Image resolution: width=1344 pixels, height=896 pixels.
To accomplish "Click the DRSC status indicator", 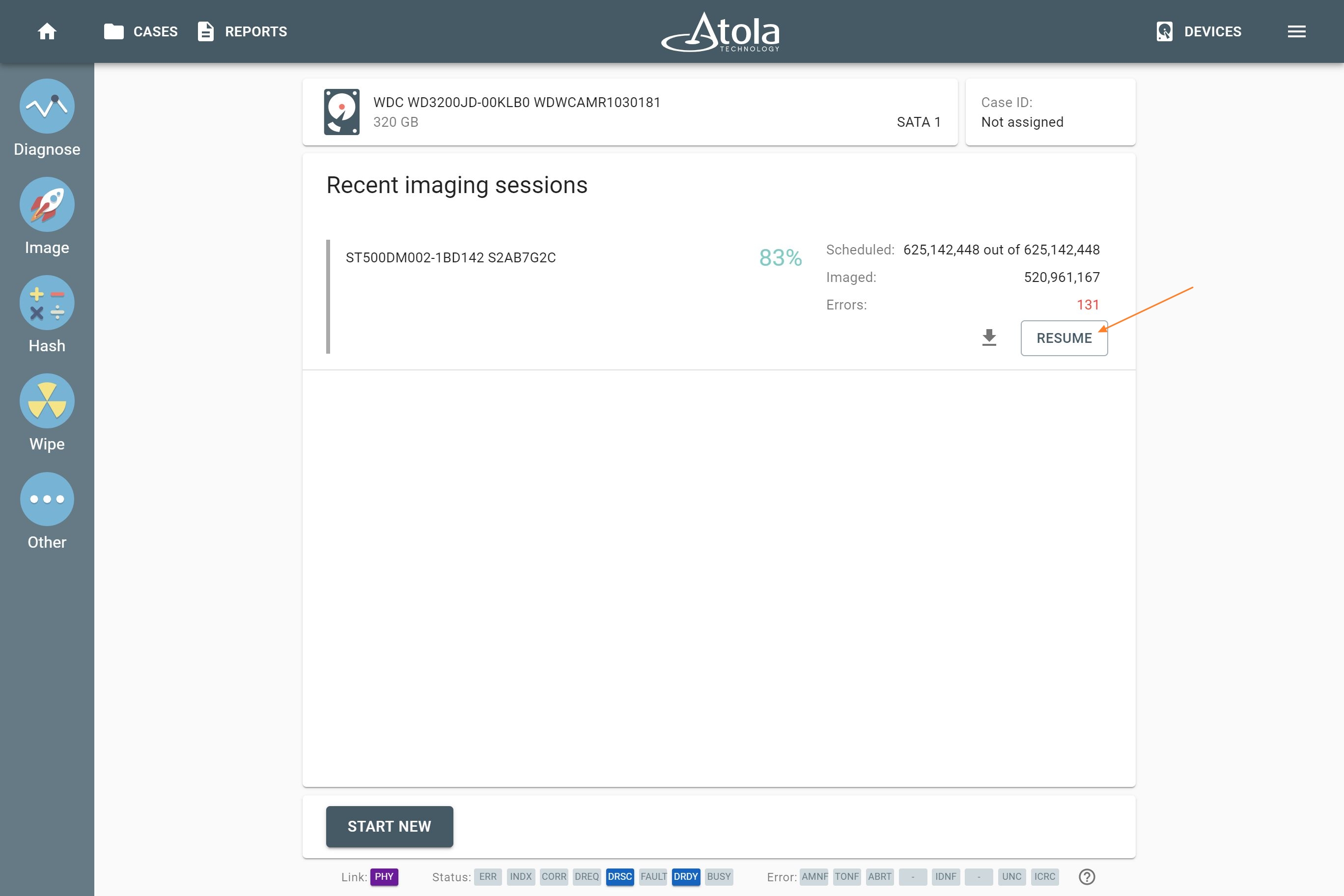I will tap(620, 876).
